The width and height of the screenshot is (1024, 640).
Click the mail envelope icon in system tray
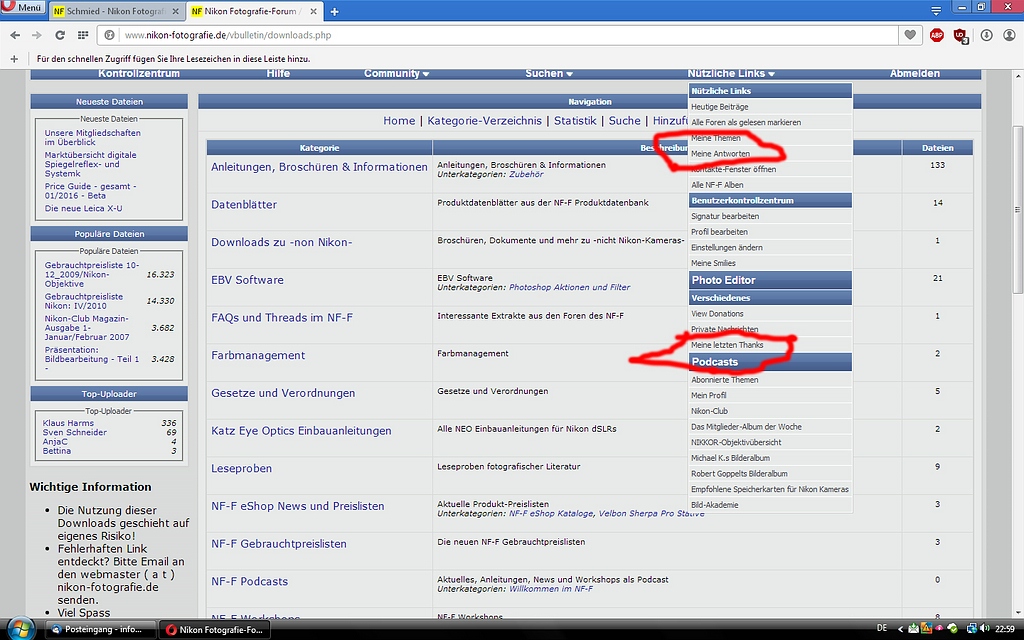coord(913,628)
